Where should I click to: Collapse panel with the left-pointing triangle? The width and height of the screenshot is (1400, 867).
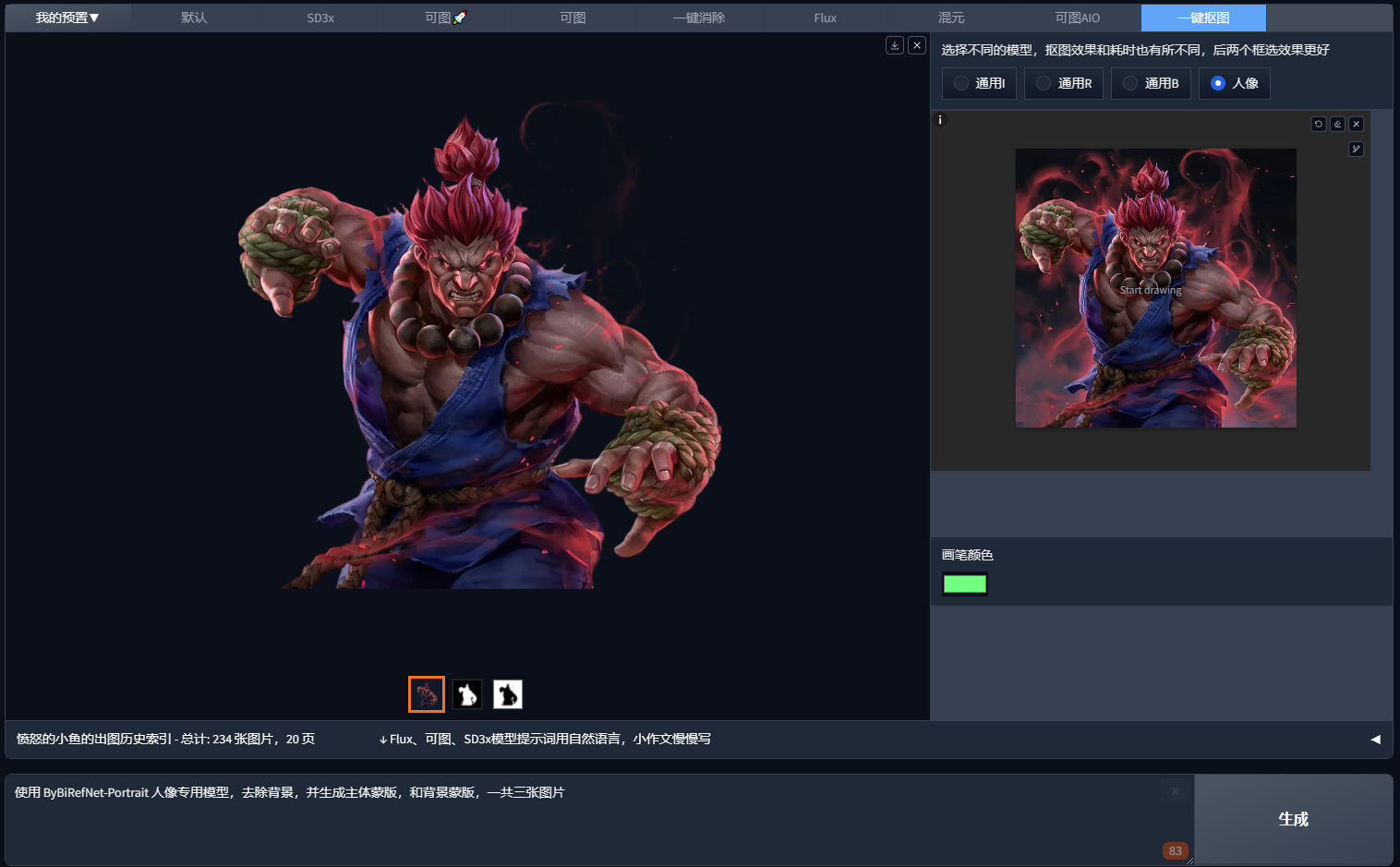pos(1375,740)
